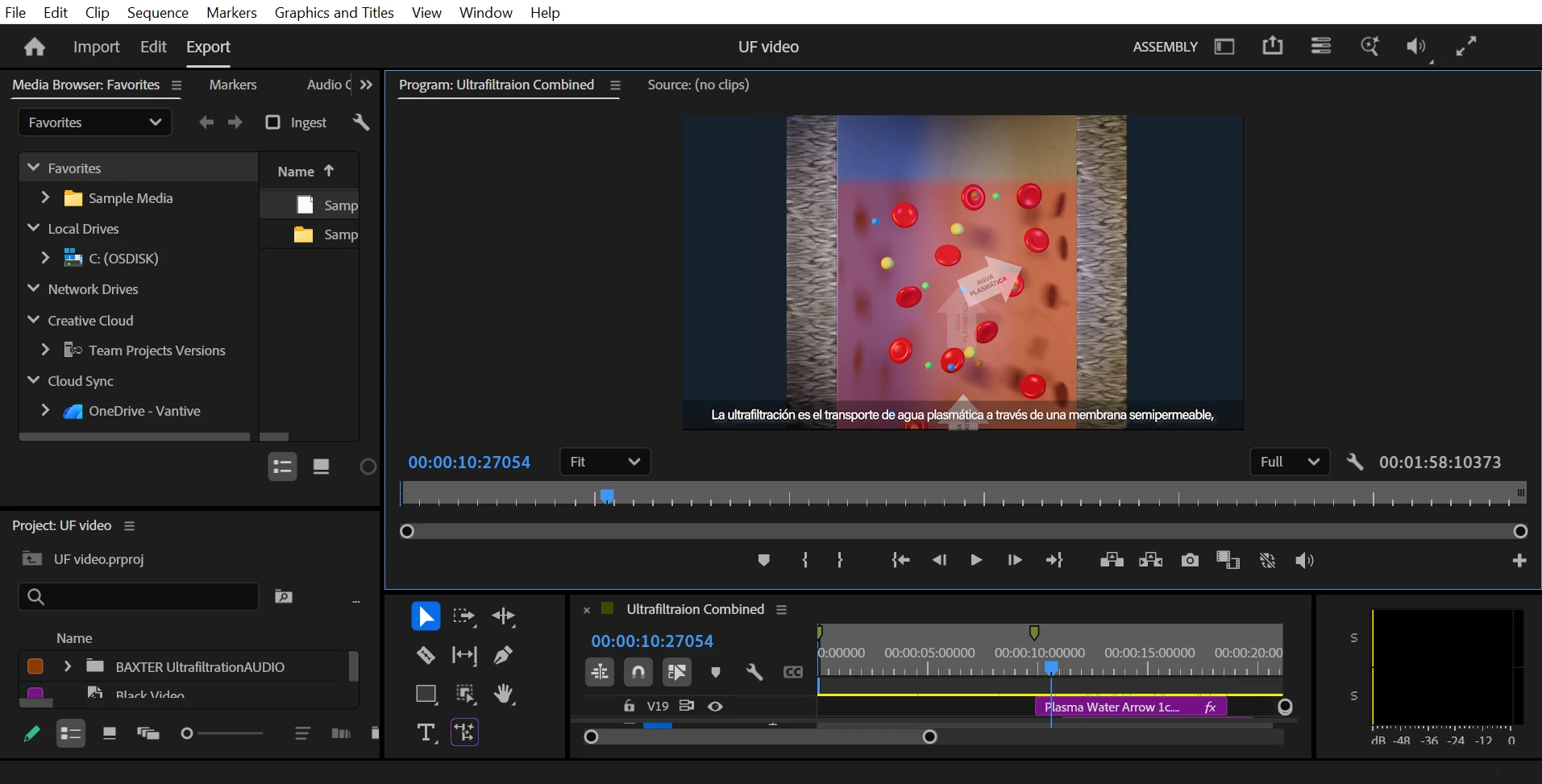
Task: Toggle V19 track output eye icon
Action: point(715,706)
